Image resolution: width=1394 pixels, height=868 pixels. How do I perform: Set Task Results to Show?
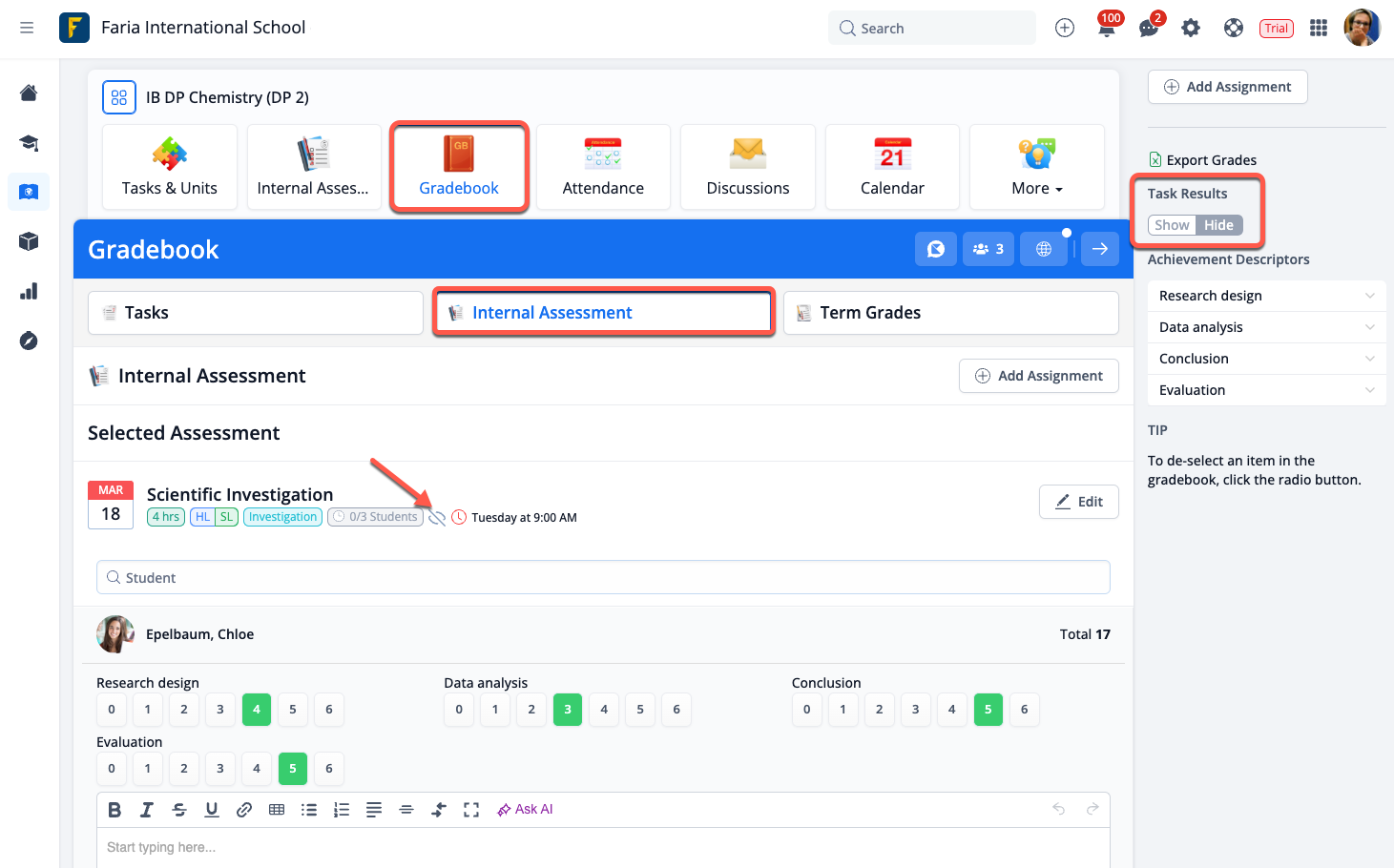1172,225
